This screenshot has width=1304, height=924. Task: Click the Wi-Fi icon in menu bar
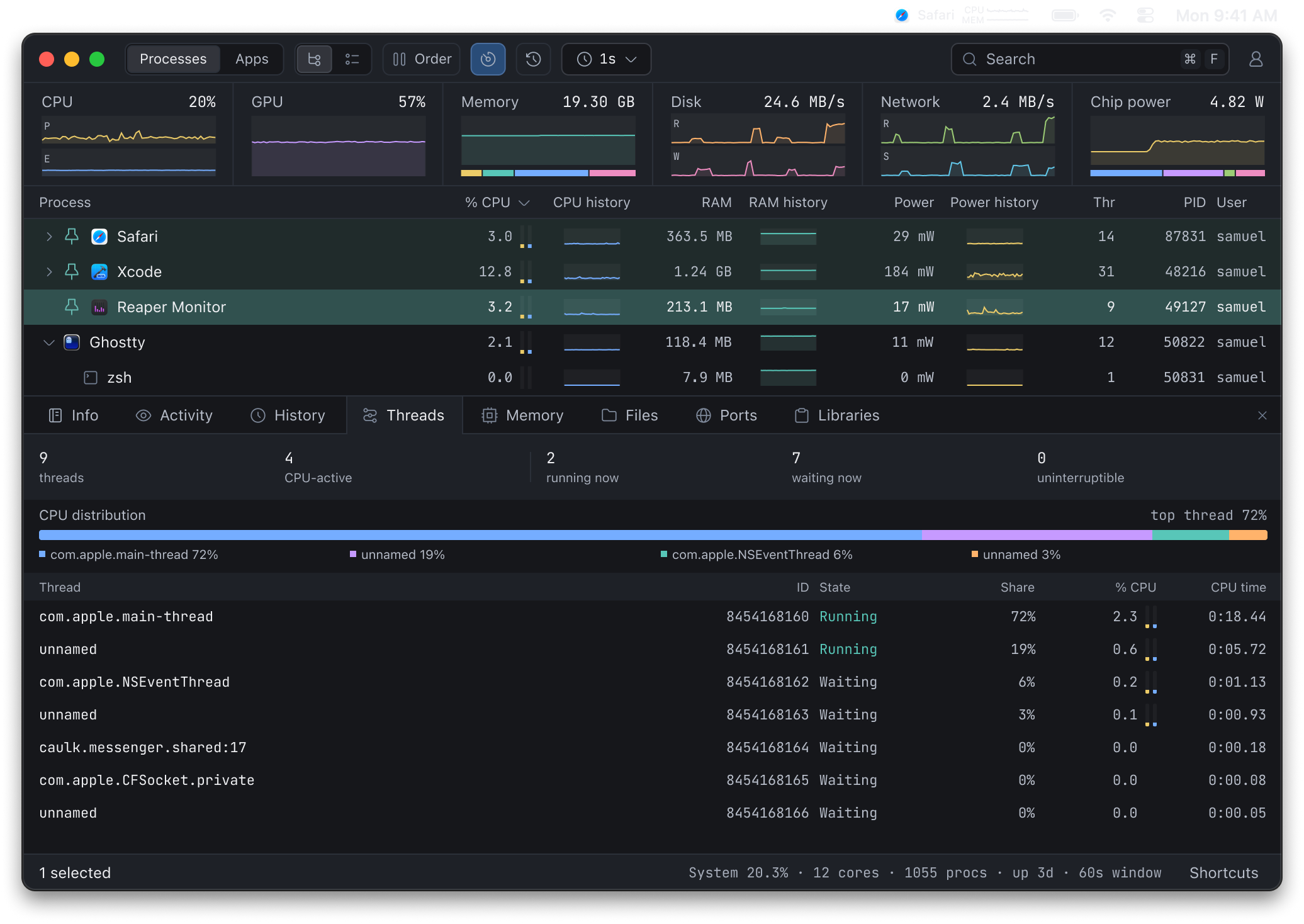(x=1107, y=15)
